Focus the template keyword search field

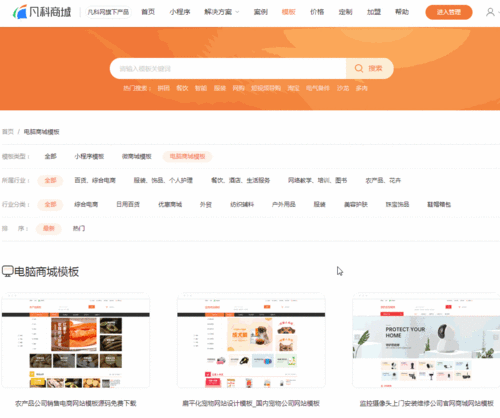tap(228, 69)
